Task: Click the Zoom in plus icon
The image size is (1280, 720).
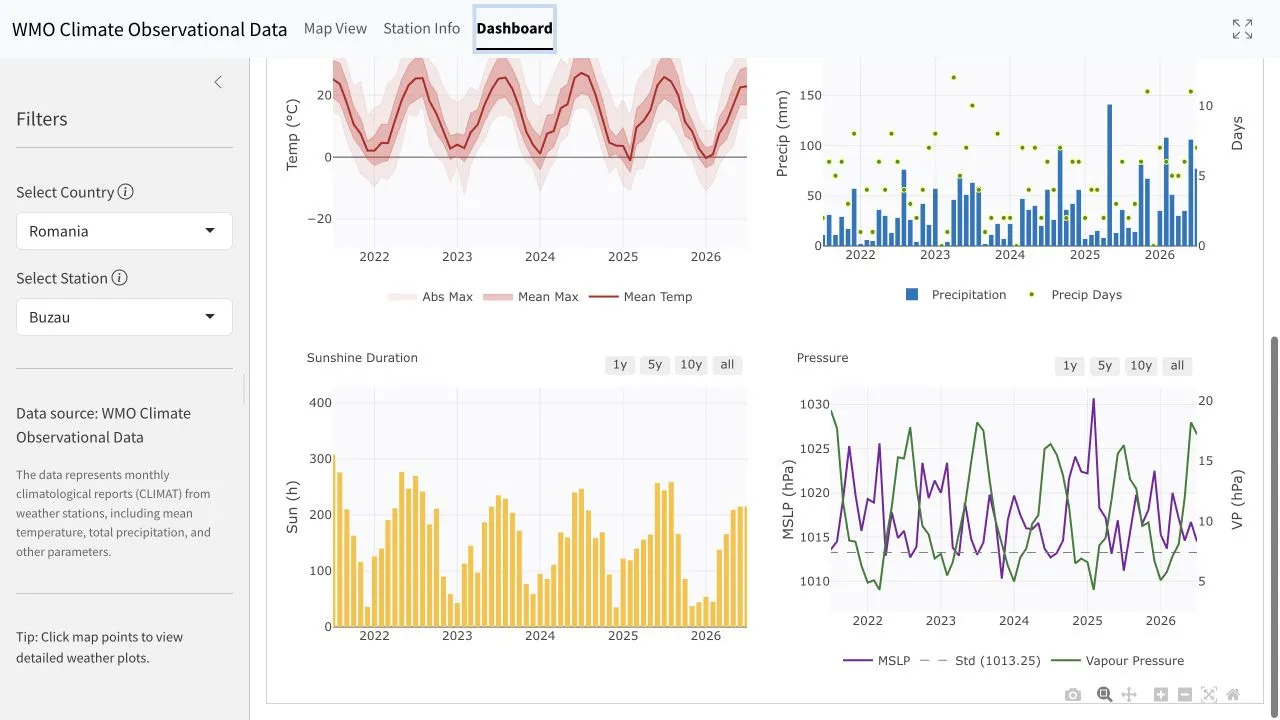Action: click(1161, 695)
